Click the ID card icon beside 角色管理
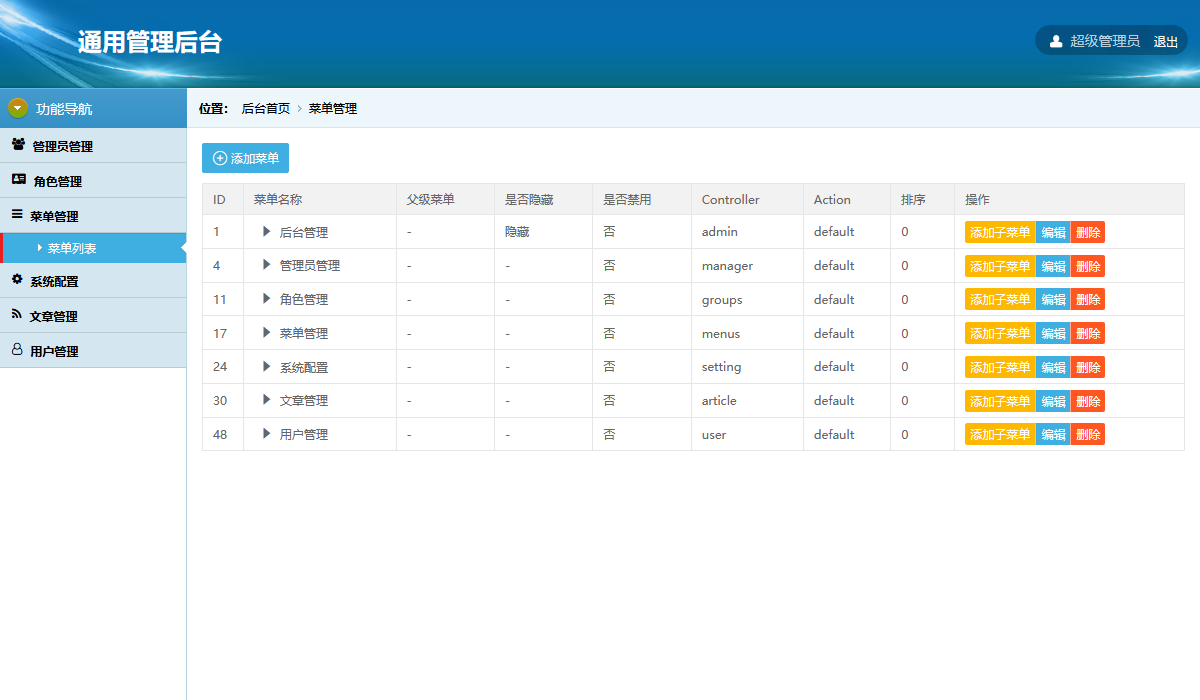1200x700 pixels. pos(18,180)
